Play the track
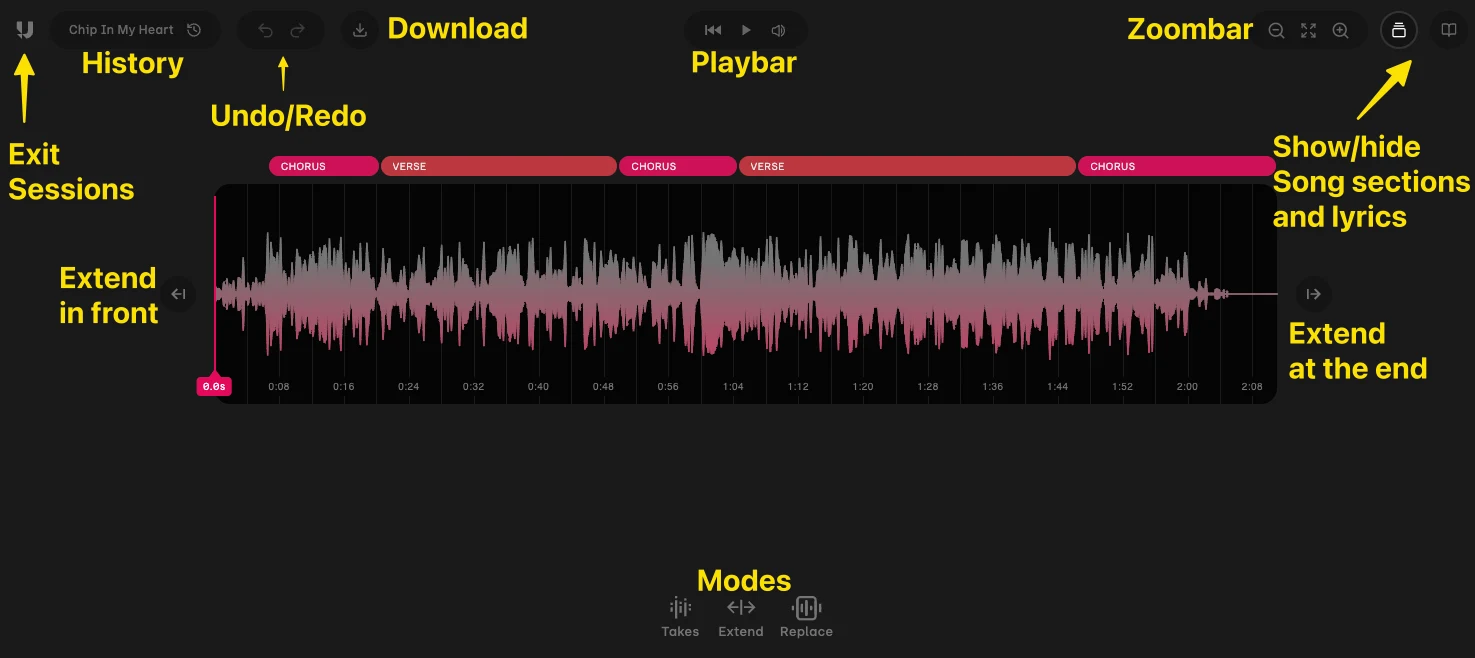 tap(746, 30)
